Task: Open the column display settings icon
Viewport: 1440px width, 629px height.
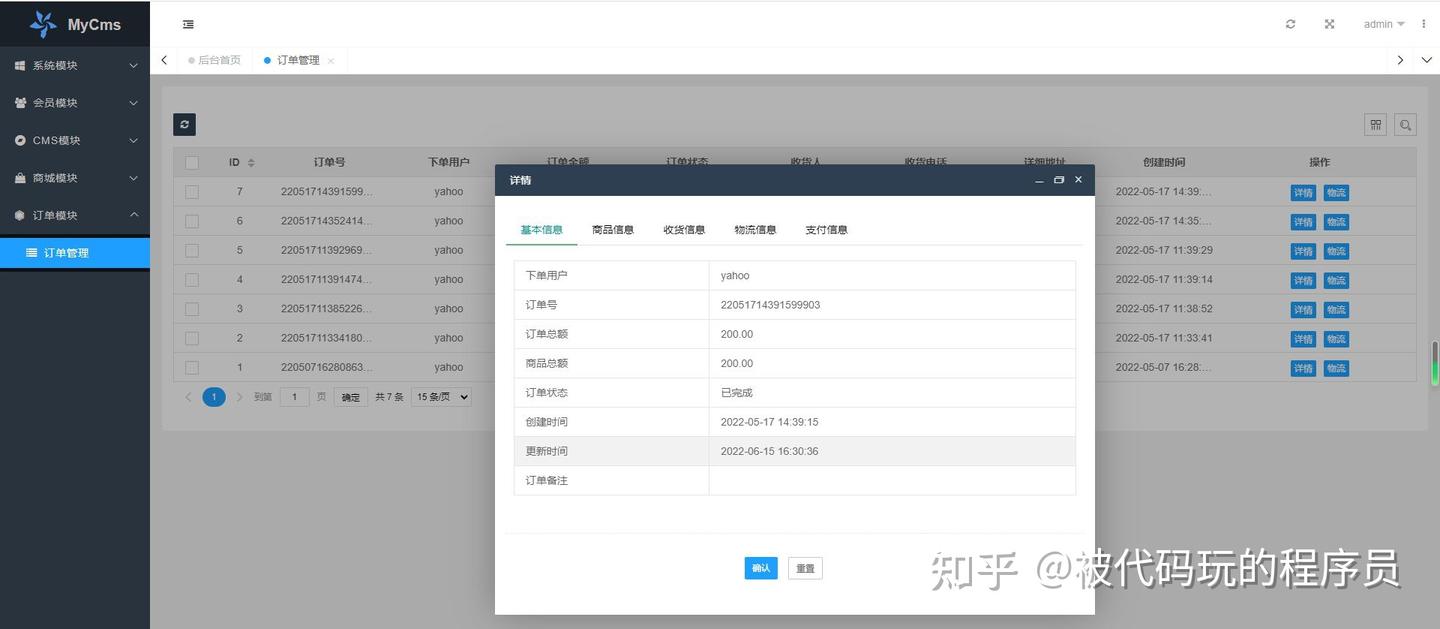Action: click(1375, 124)
